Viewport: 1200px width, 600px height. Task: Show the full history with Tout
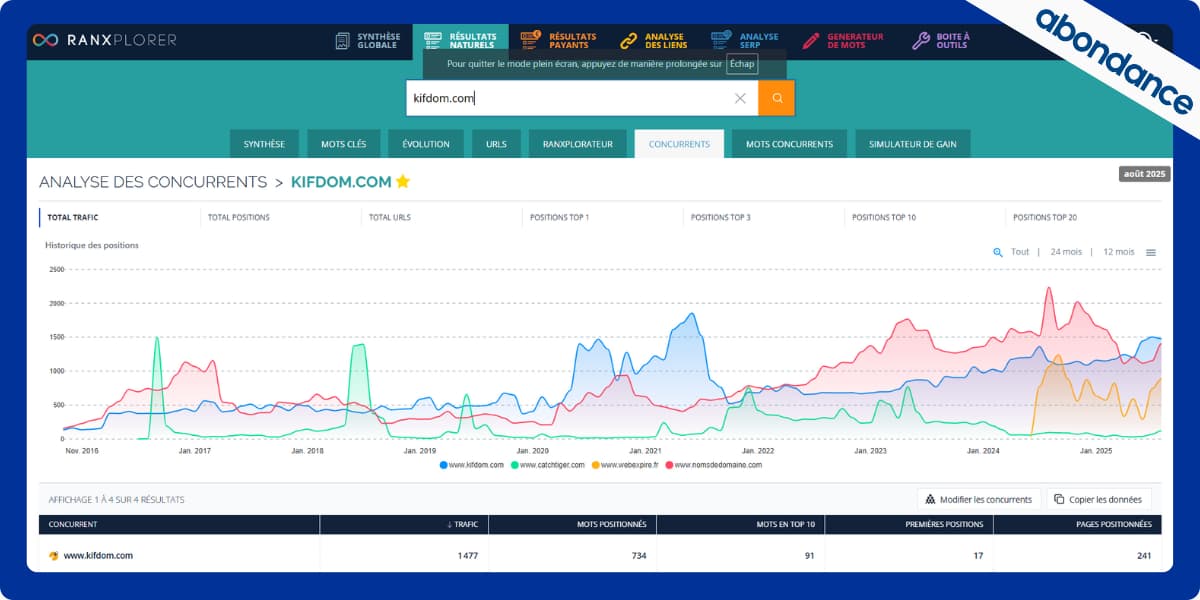tap(1020, 252)
